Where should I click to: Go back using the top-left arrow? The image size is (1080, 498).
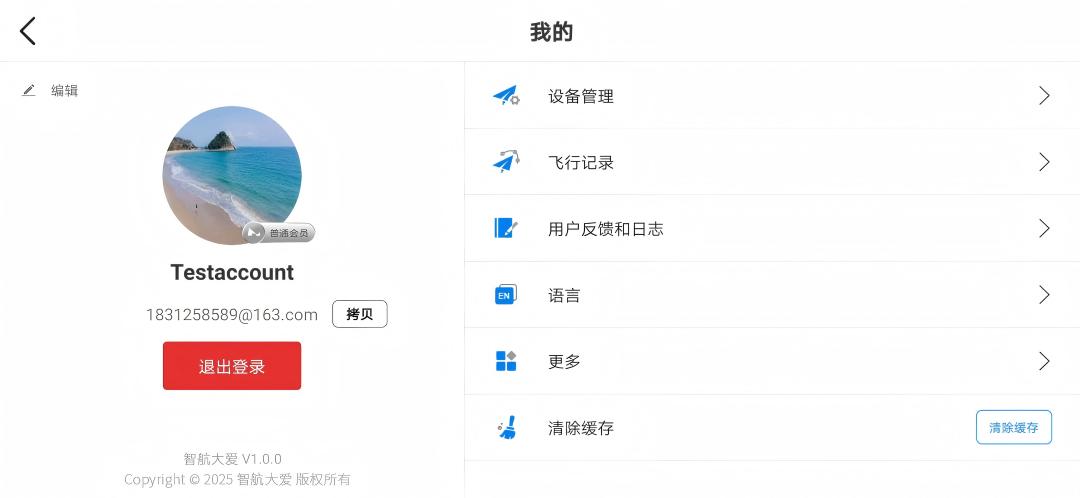click(28, 32)
